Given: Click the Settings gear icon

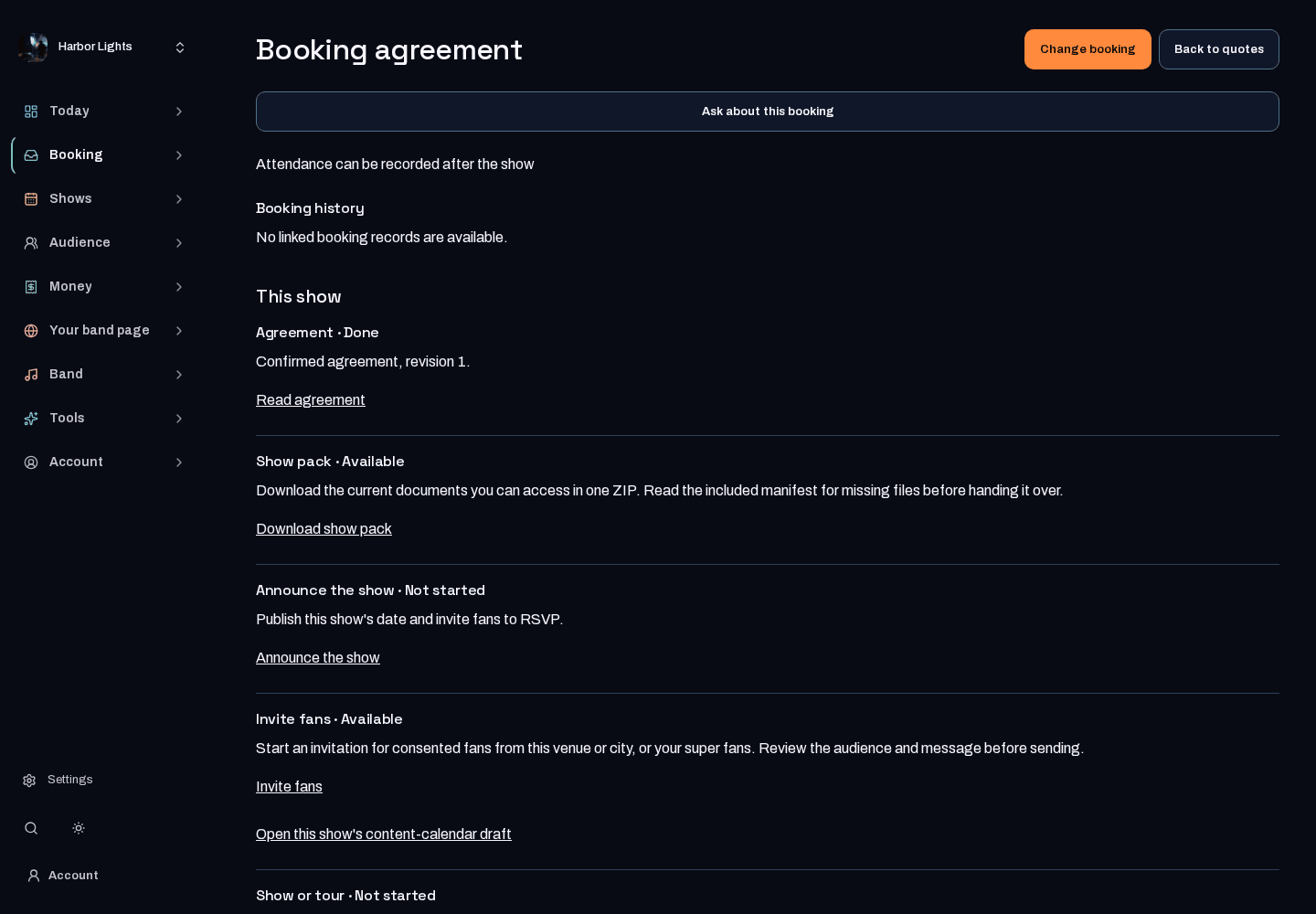Looking at the screenshot, I should (x=29, y=781).
